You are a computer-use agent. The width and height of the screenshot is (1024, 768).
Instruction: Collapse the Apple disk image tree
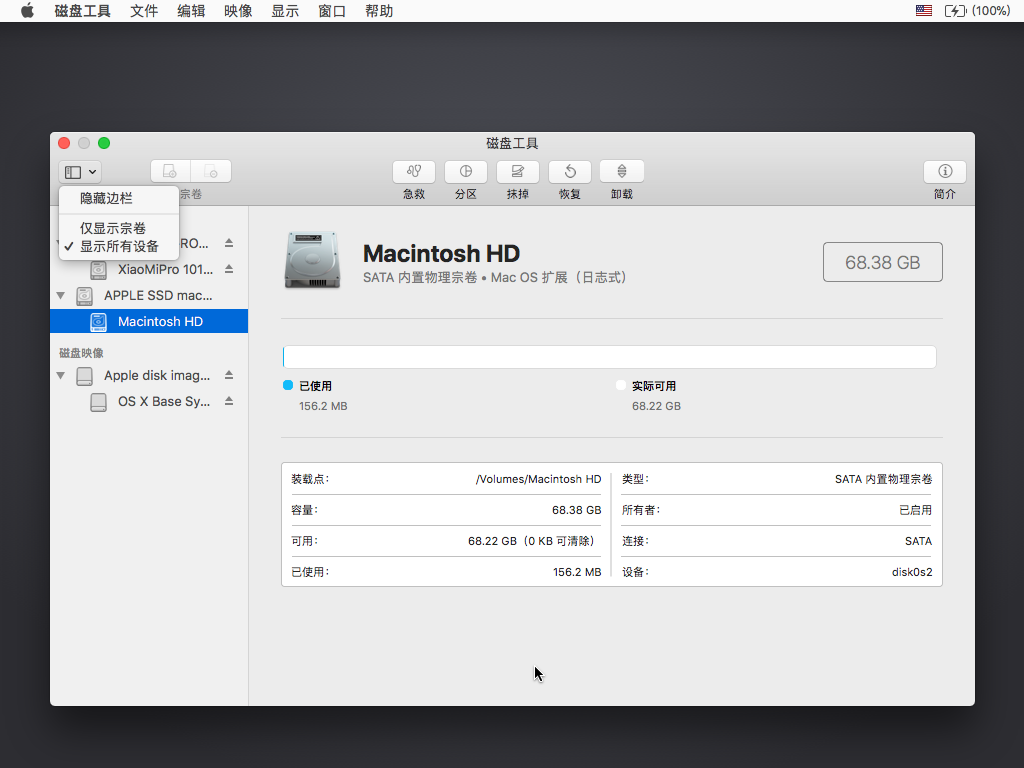pos(61,376)
